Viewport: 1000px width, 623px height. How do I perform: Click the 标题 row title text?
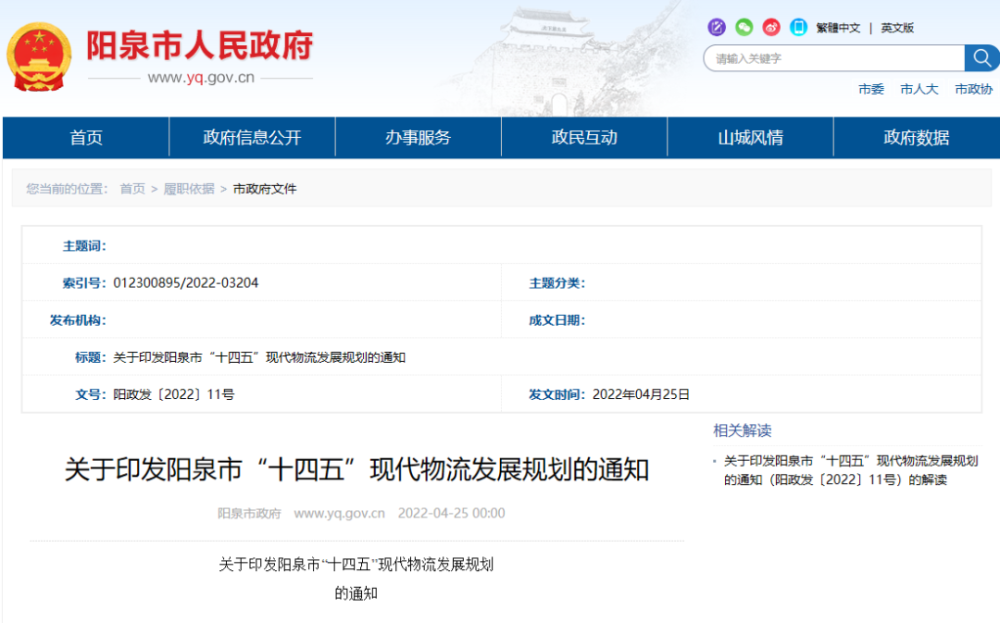coord(259,358)
